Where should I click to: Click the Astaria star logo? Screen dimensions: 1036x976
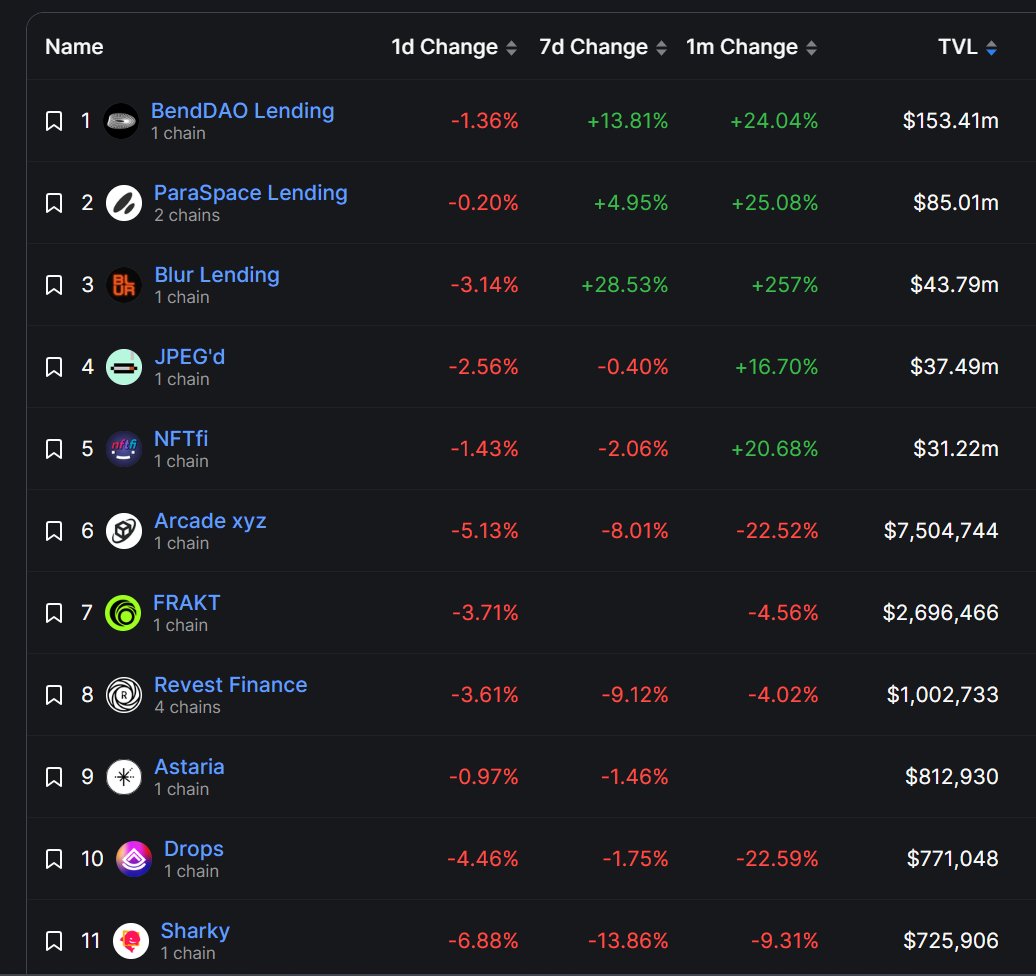point(124,776)
